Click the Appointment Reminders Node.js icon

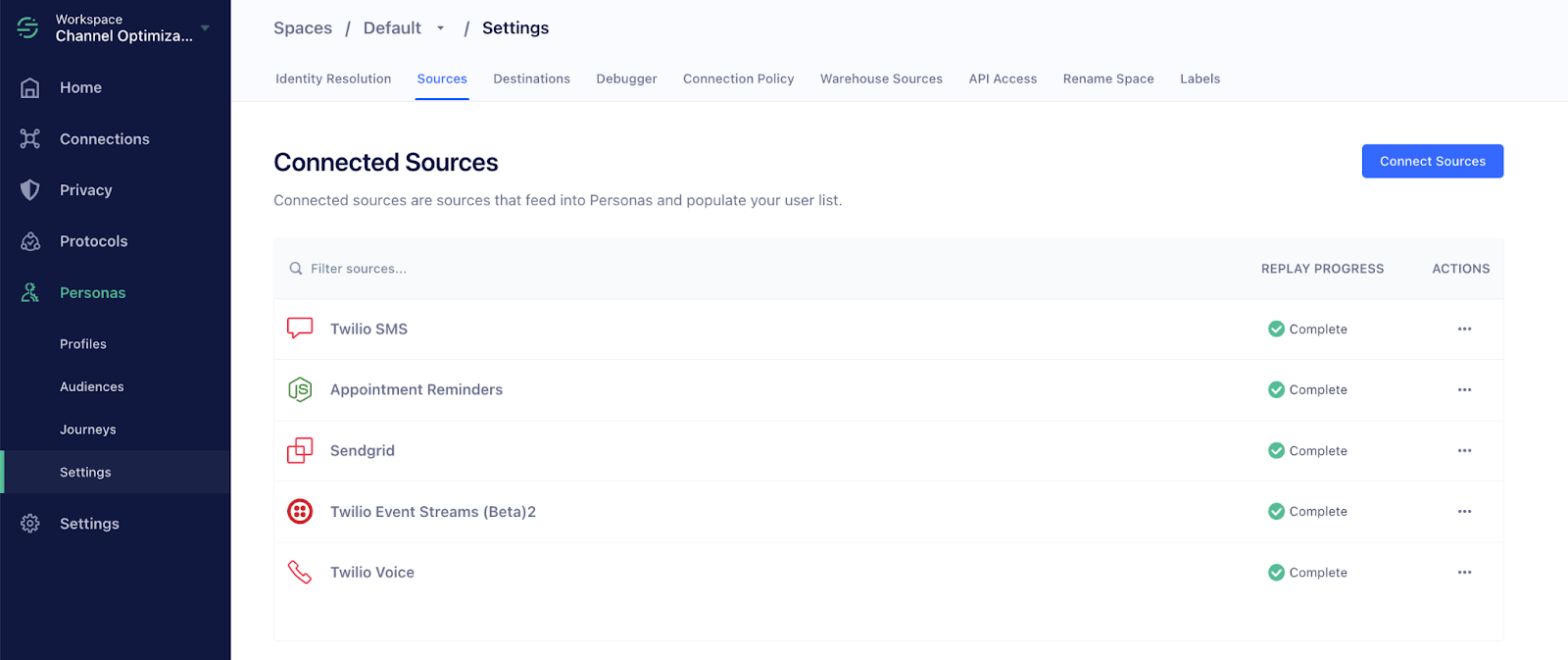pyautogui.click(x=300, y=389)
